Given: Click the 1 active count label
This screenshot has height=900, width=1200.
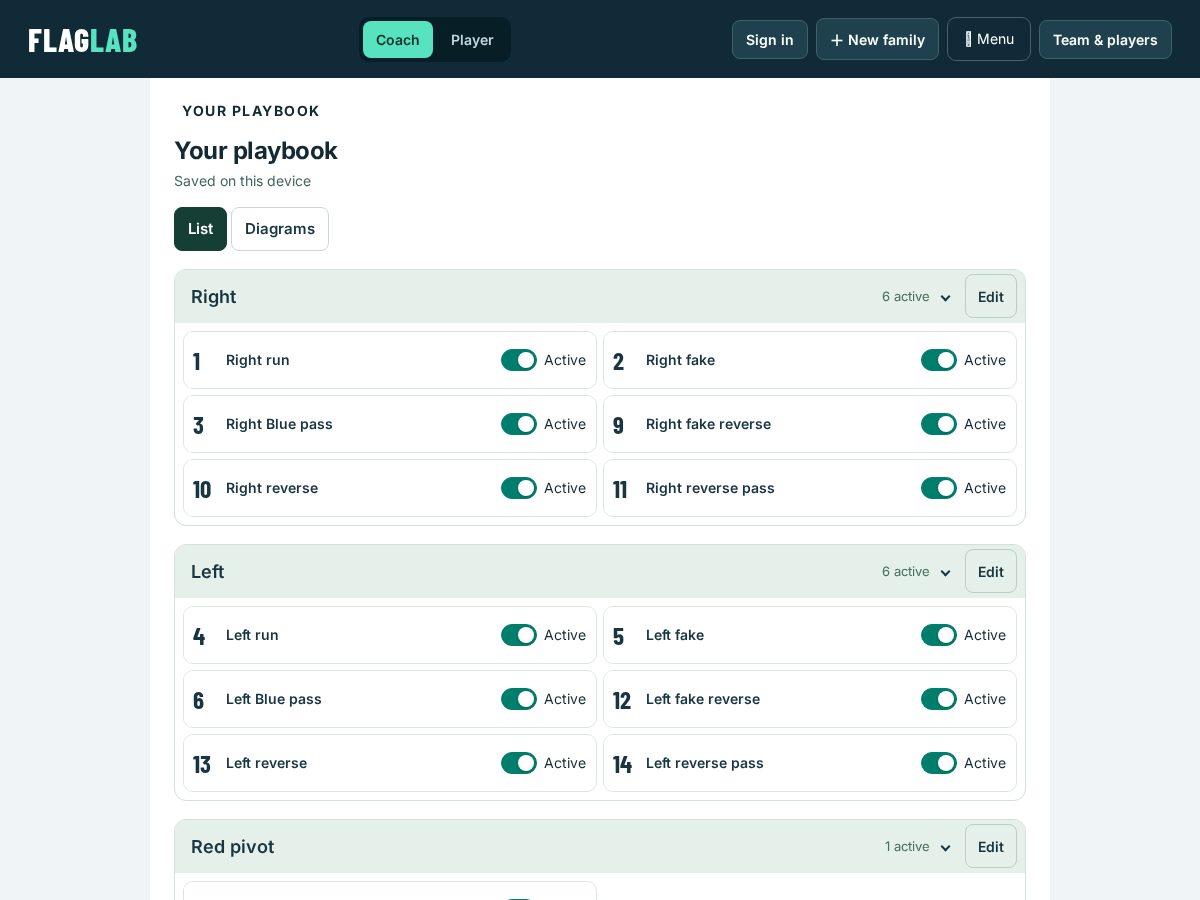Looking at the screenshot, I should 907,847.
